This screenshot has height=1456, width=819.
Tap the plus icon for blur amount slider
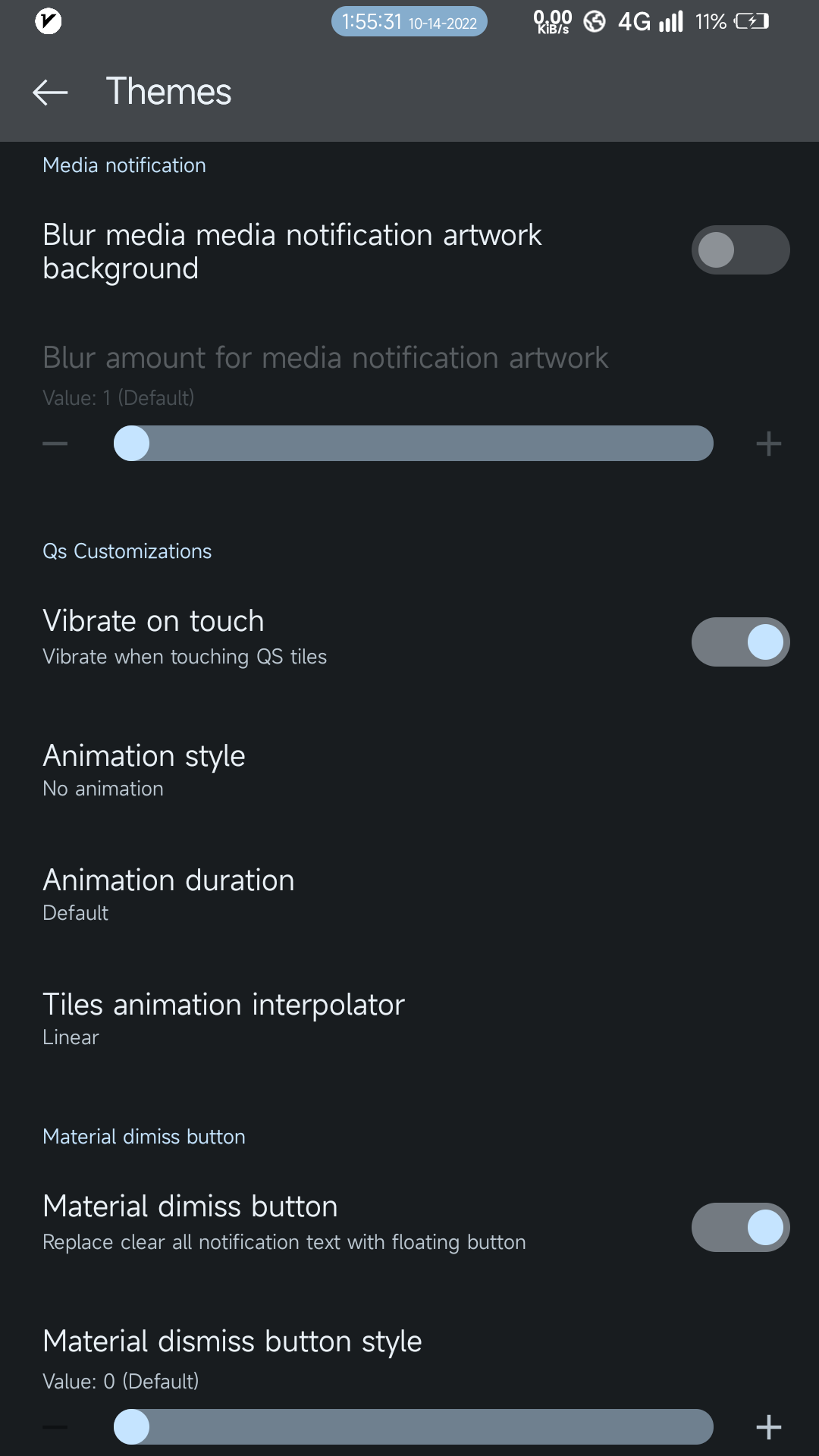(768, 444)
